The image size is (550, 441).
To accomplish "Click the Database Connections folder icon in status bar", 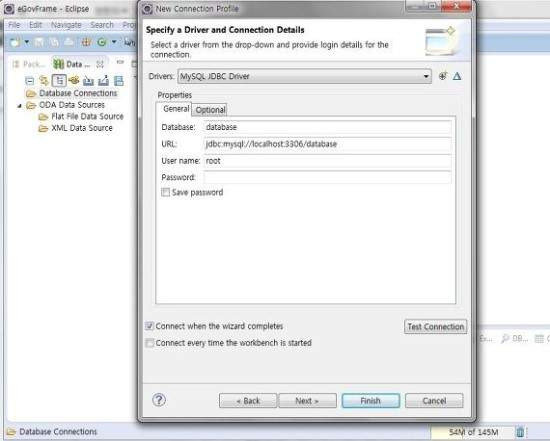I will [12, 432].
